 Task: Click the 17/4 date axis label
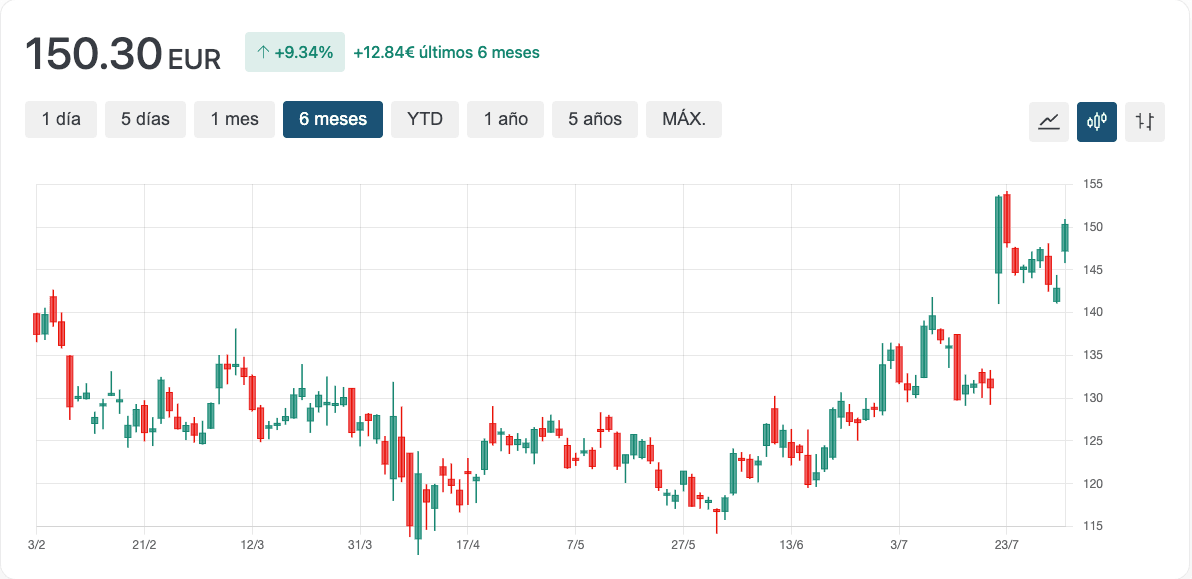point(468,545)
